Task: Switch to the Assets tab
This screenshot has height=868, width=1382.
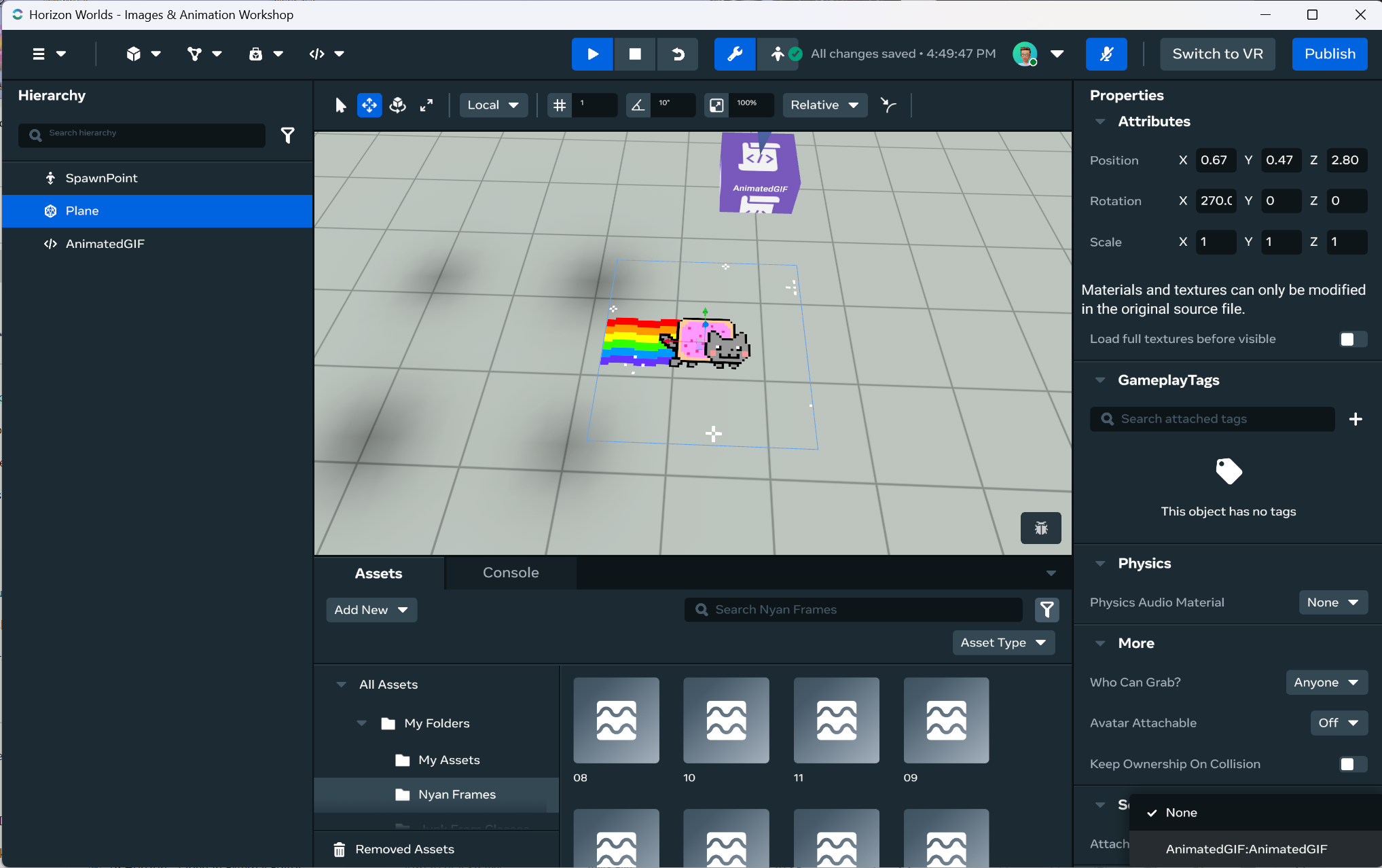Action: [x=378, y=573]
